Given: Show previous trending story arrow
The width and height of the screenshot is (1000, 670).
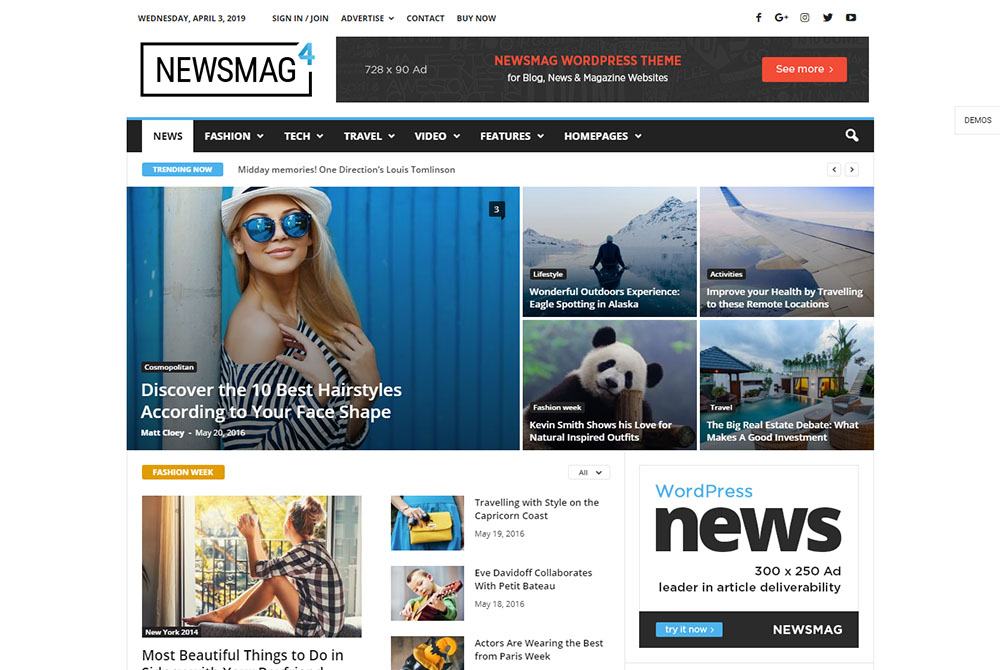Looking at the screenshot, I should [834, 170].
